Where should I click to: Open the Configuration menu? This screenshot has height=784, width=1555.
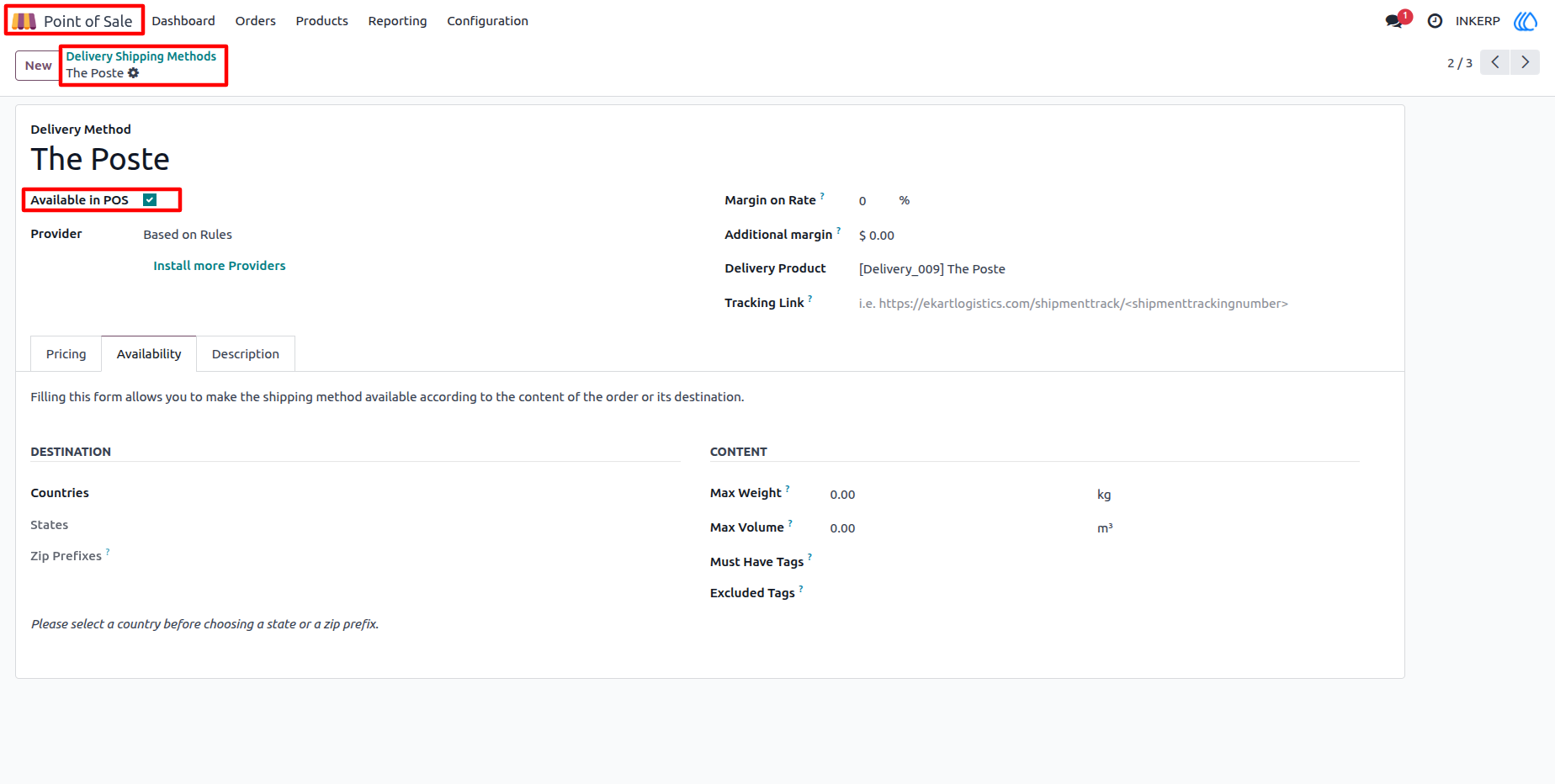click(x=488, y=21)
